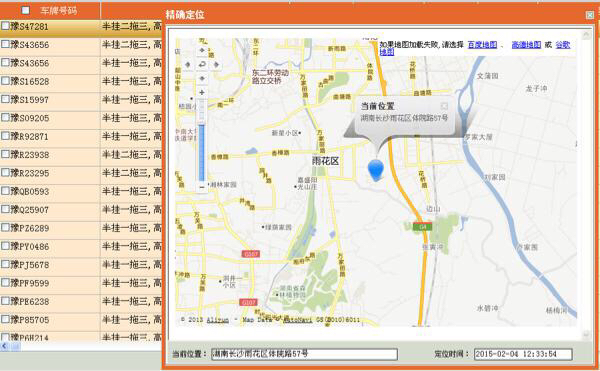The width and height of the screenshot is (600, 371).
Task: Click the 雨花区 district label on map
Action: point(326,161)
